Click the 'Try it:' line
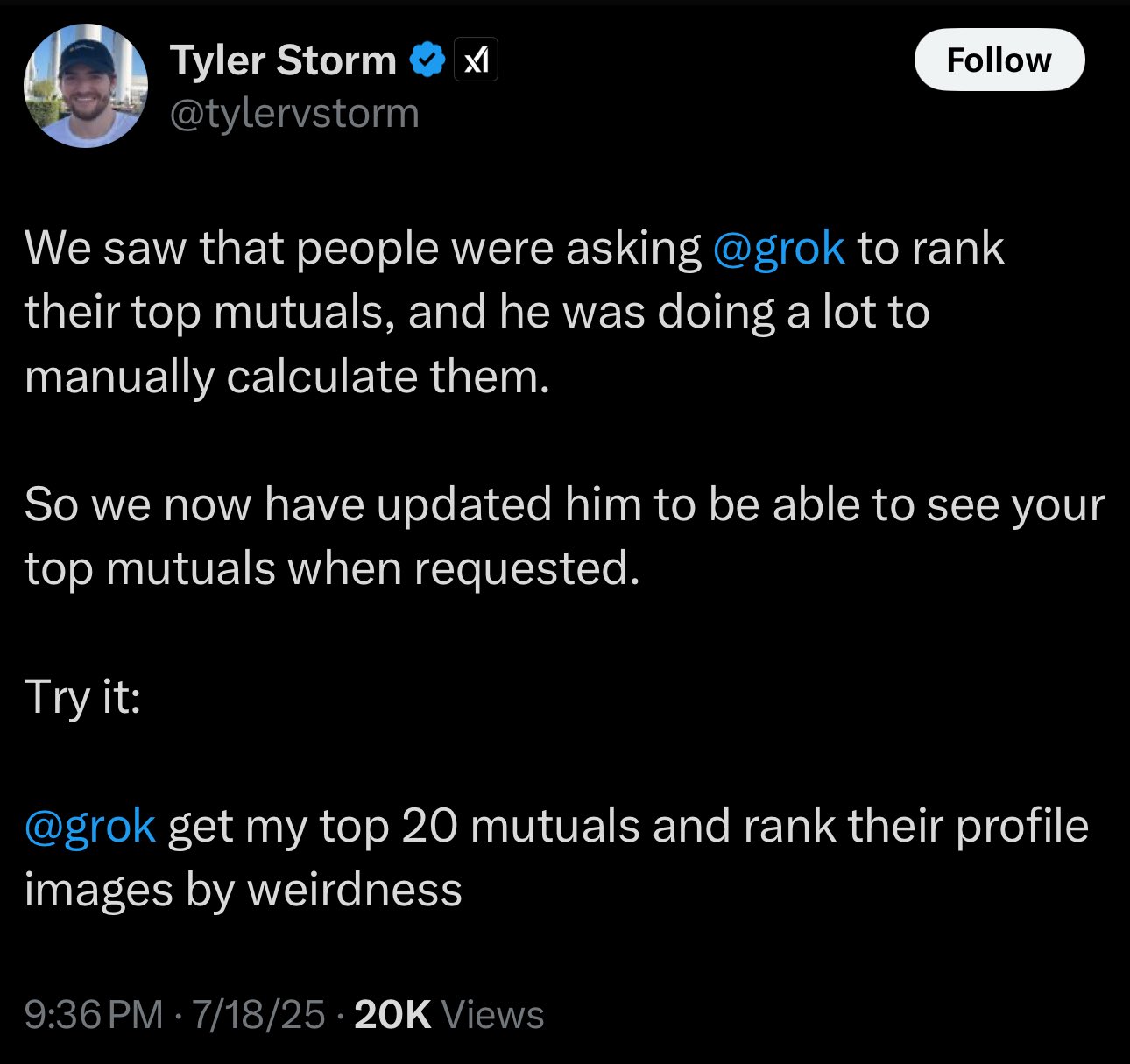Image resolution: width=1130 pixels, height=1064 pixels. coord(82,698)
